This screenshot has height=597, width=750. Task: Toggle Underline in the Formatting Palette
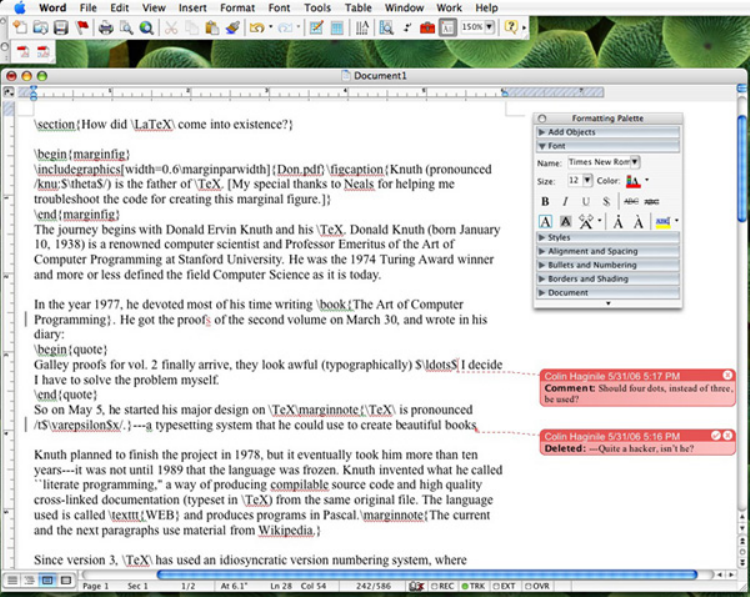(x=585, y=201)
